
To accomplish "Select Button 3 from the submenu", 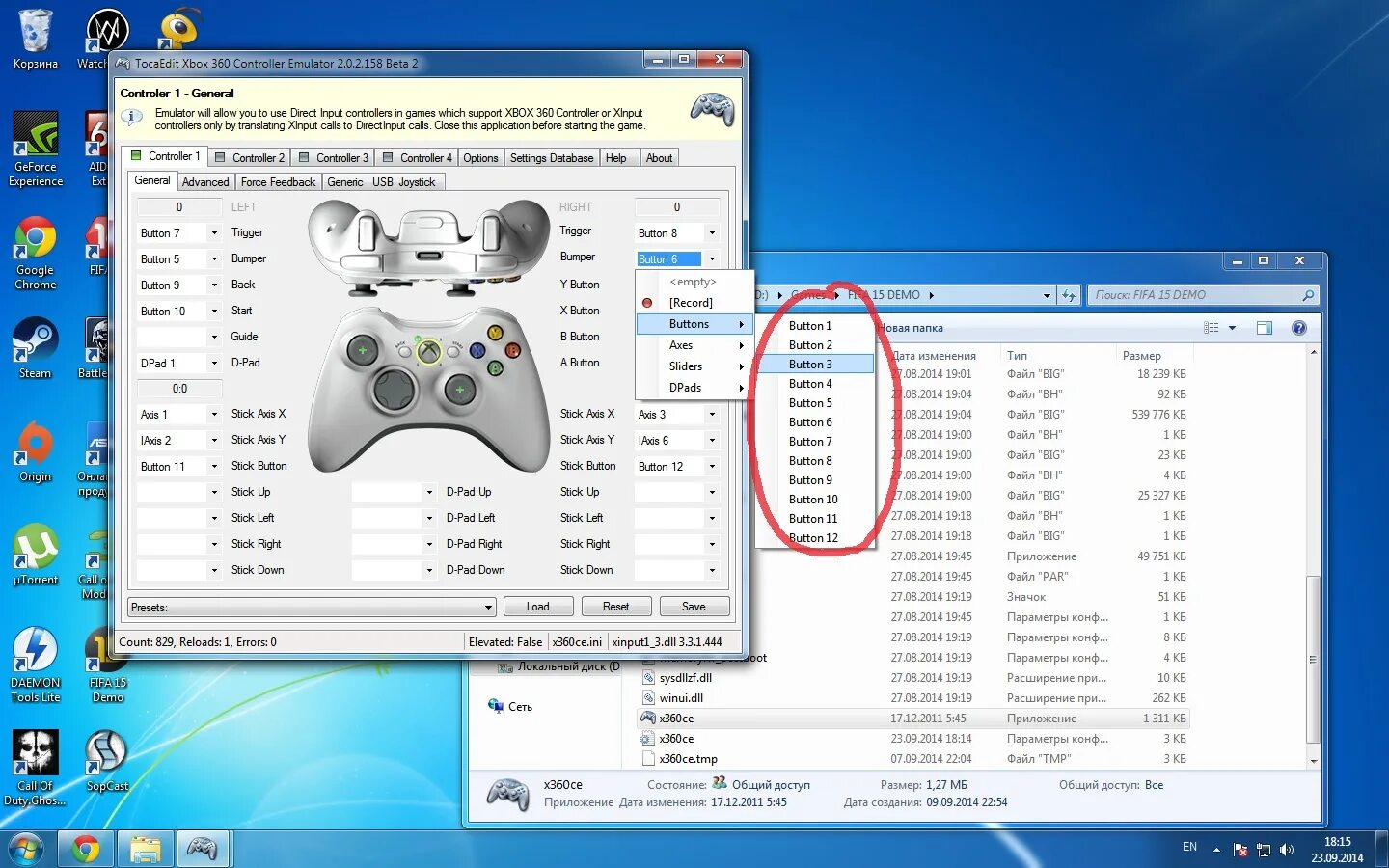I will click(x=815, y=365).
